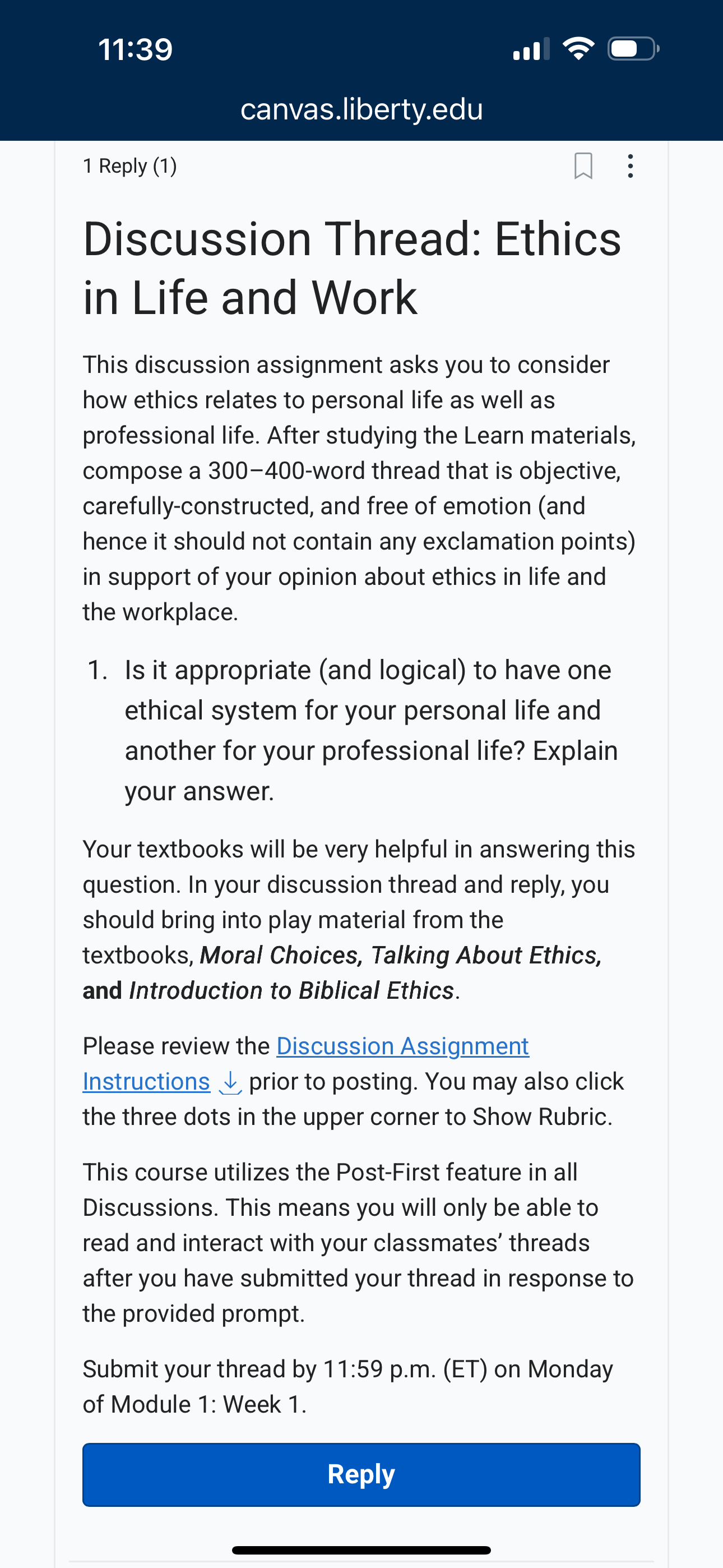Tap the Moral Choices textbook title text
The height and width of the screenshot is (1568, 723).
pos(281,955)
